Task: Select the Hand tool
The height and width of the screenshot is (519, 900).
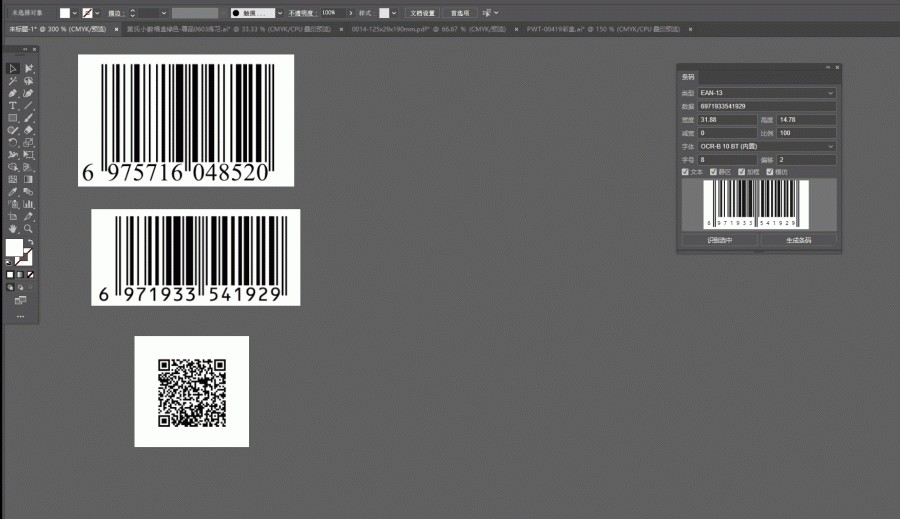Action: pos(13,228)
